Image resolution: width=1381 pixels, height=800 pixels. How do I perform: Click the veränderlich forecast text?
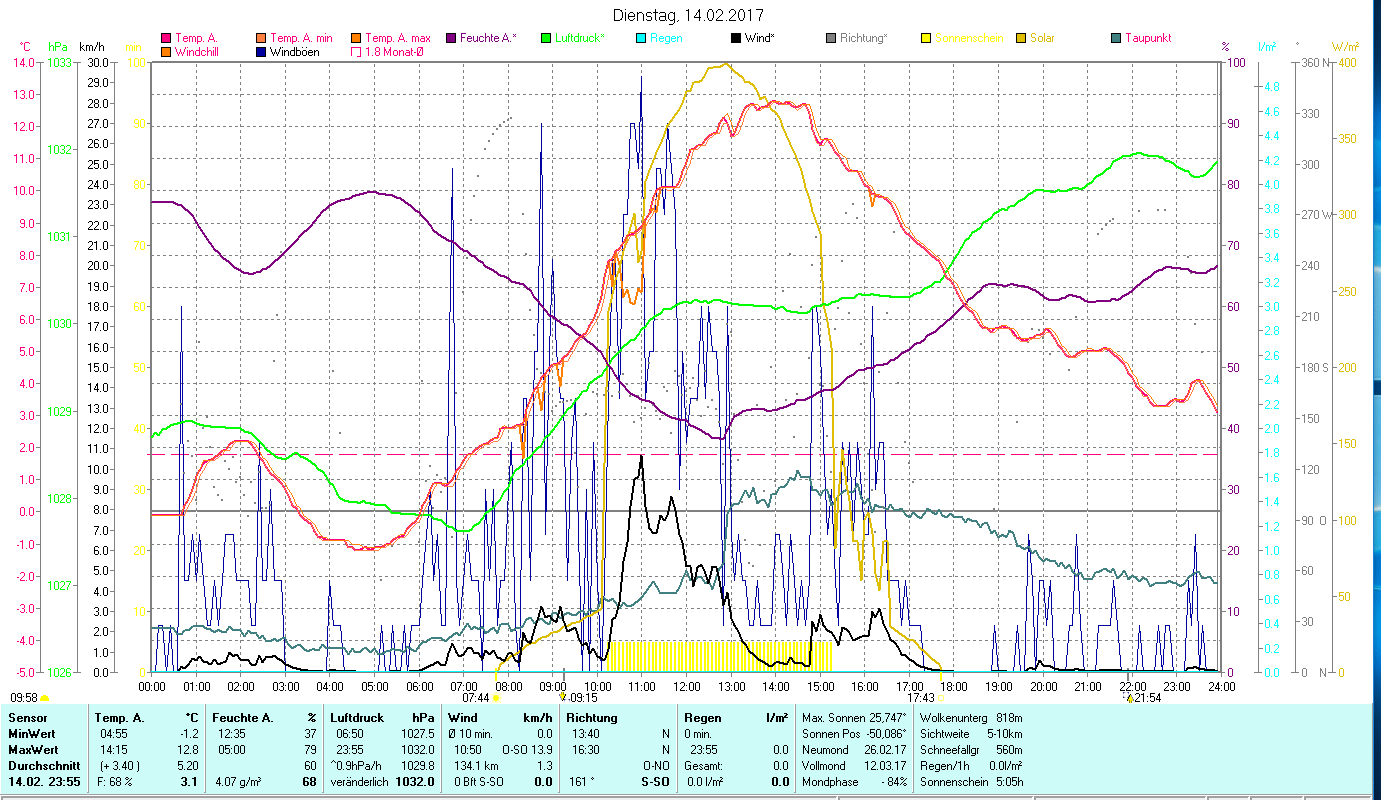pos(360,781)
